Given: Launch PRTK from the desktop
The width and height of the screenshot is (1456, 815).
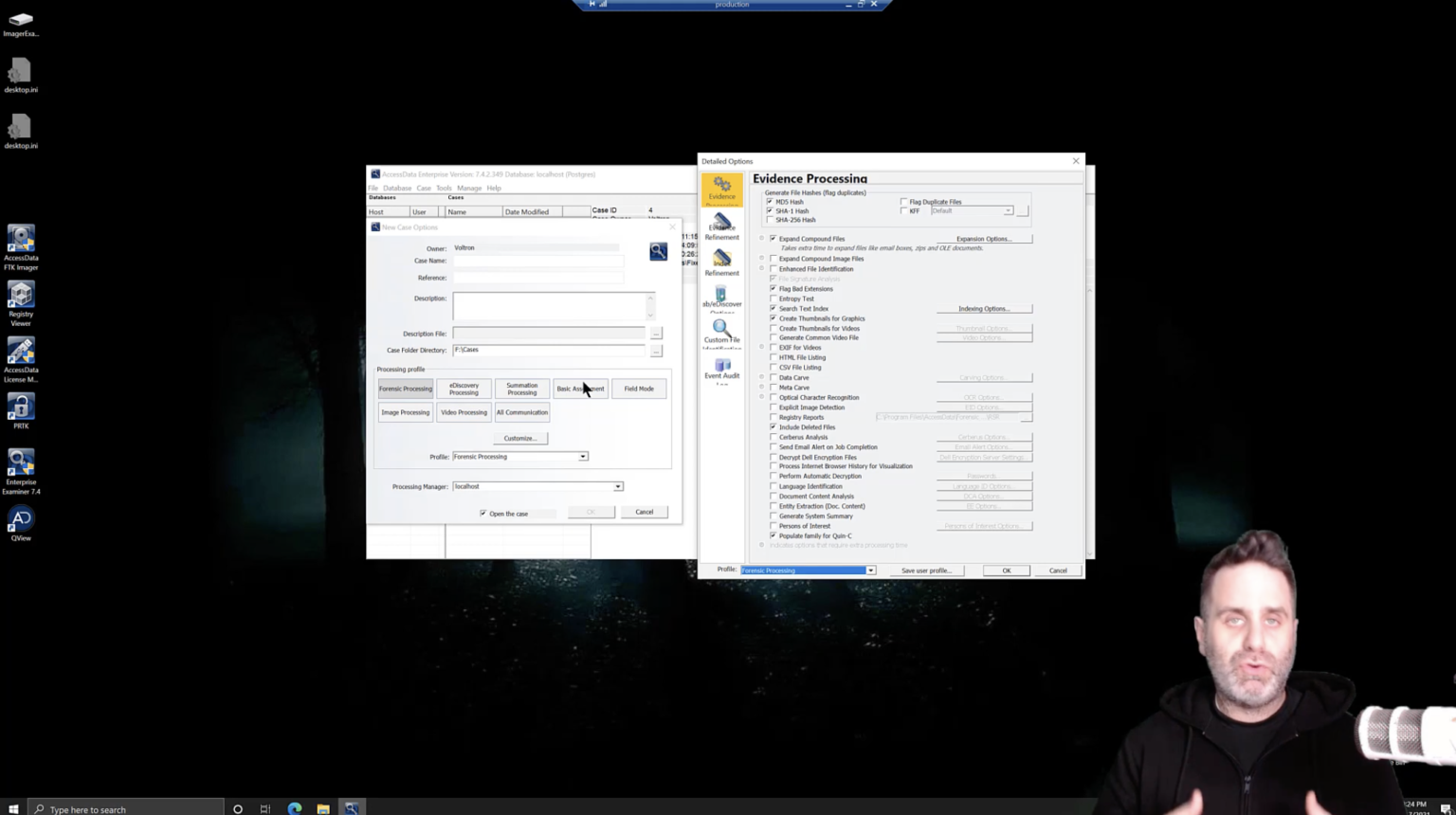Looking at the screenshot, I should (20, 410).
